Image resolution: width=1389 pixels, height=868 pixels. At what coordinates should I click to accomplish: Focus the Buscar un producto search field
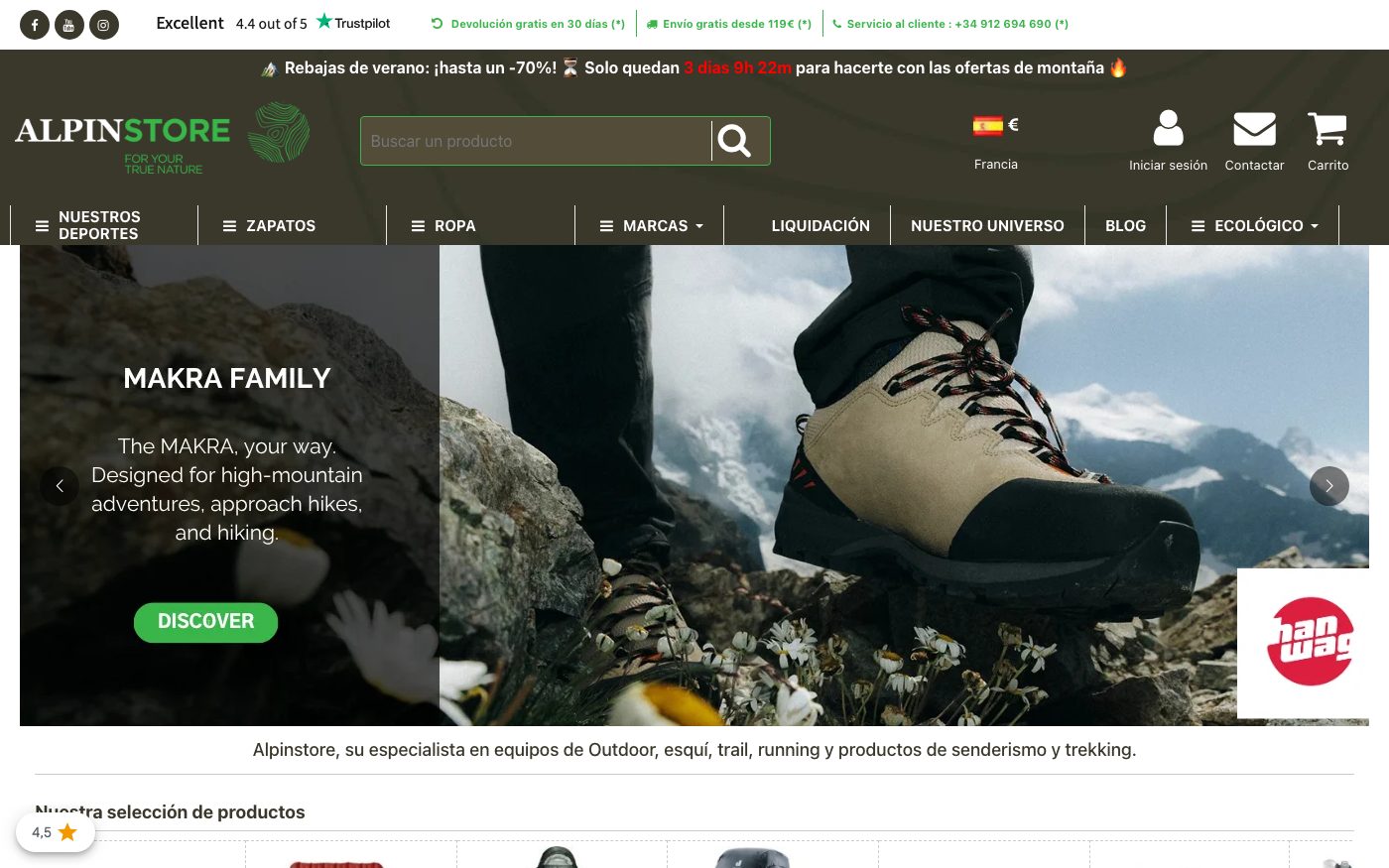(x=536, y=141)
